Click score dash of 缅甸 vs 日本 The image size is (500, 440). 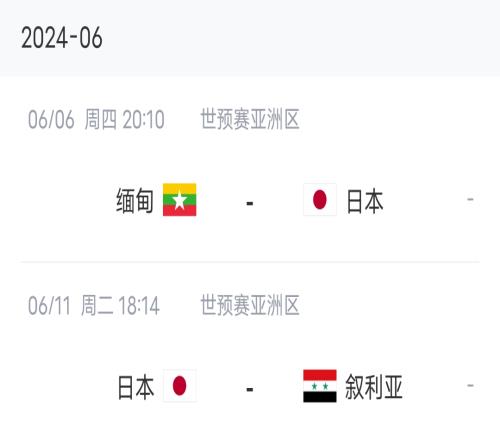point(250,203)
